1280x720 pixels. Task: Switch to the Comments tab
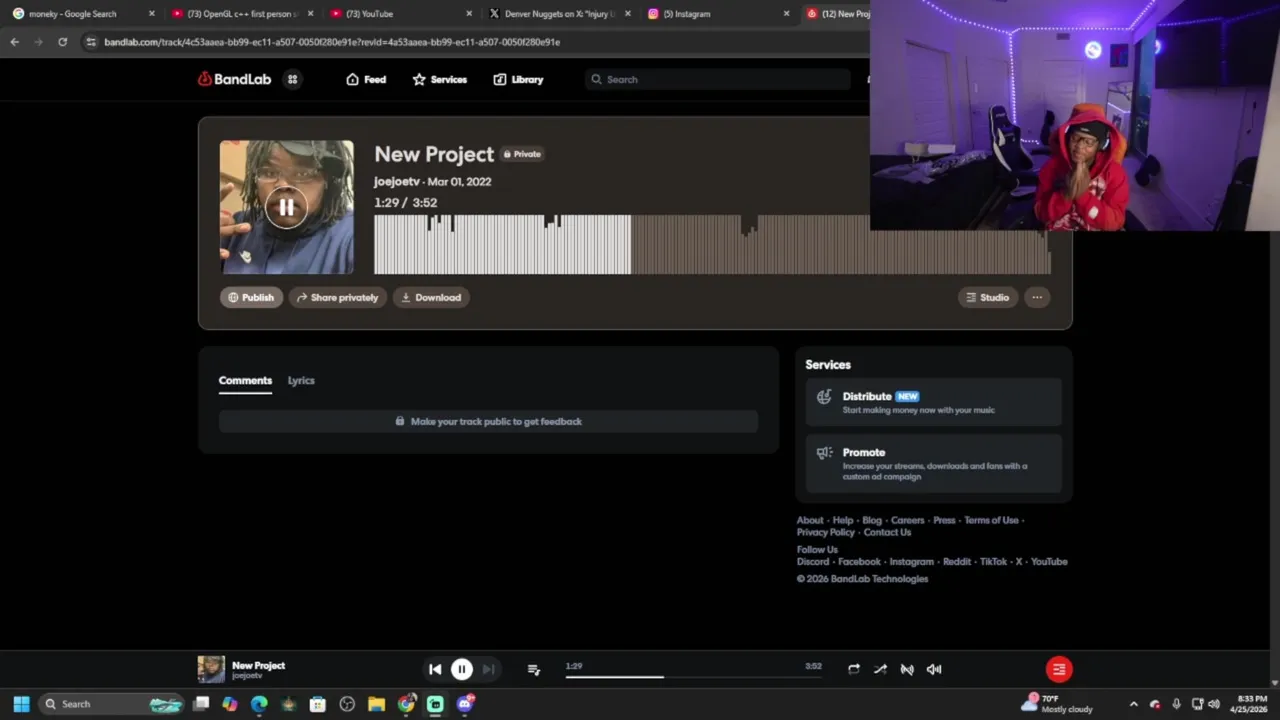tap(245, 380)
